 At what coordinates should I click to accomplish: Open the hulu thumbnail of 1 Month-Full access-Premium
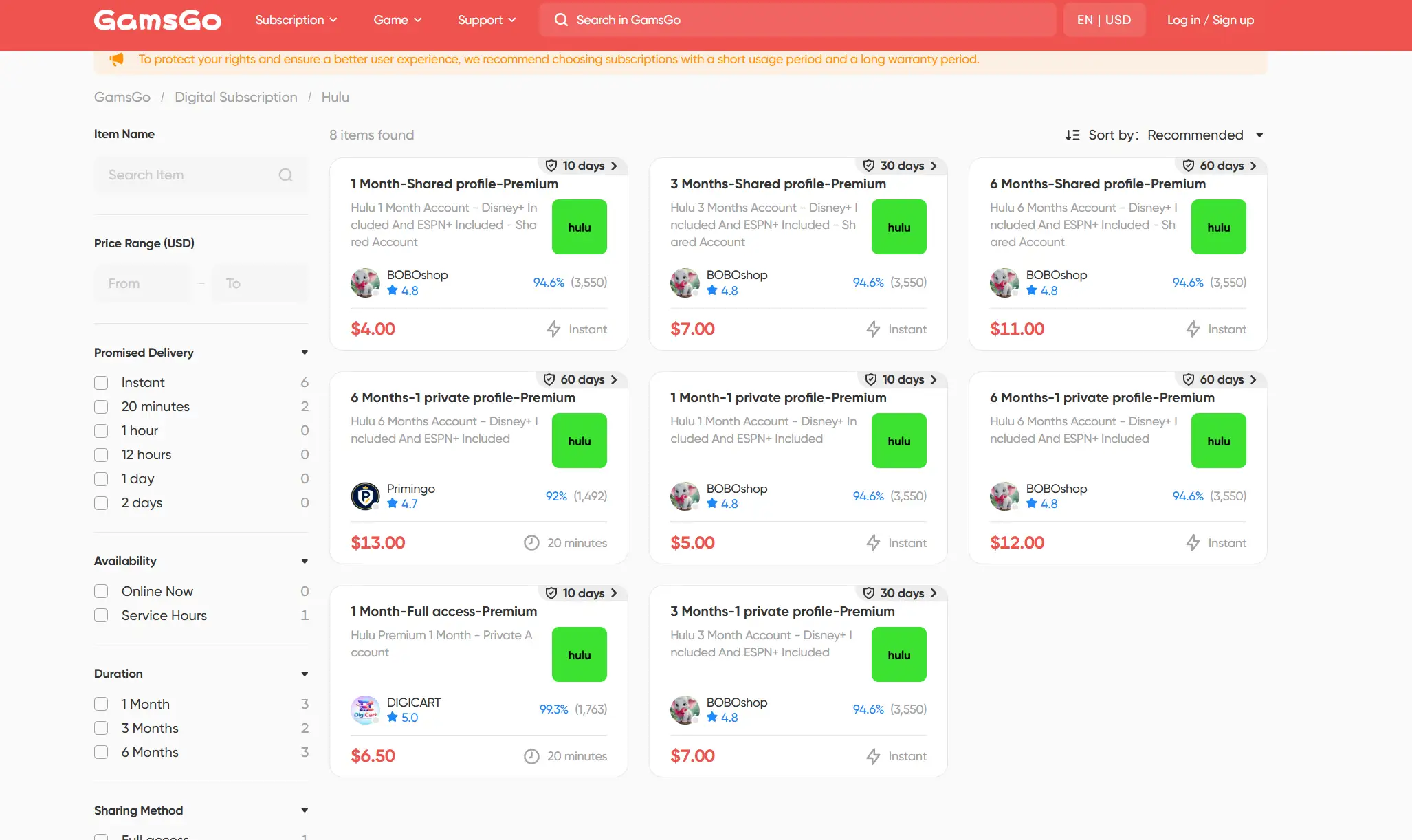coord(580,654)
